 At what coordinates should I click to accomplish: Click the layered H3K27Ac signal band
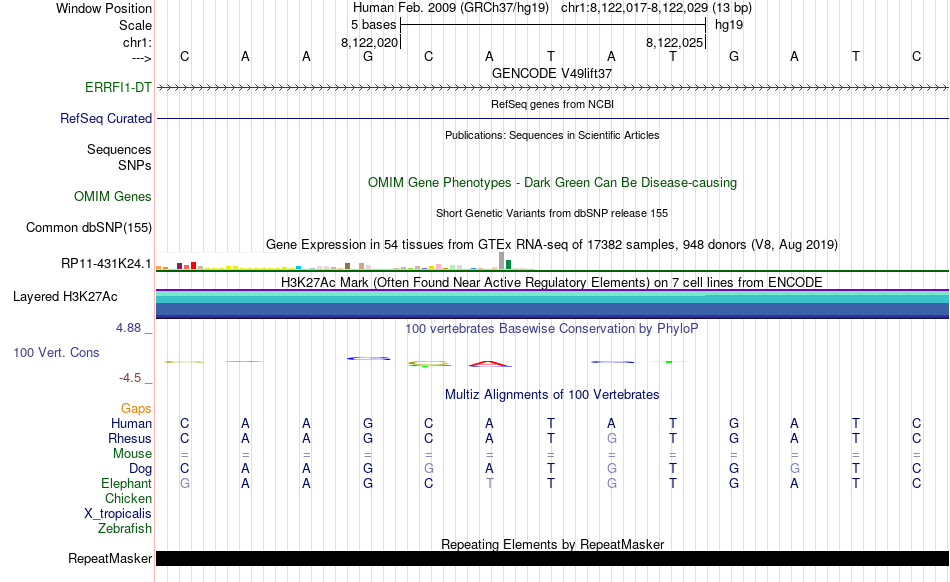[552, 303]
